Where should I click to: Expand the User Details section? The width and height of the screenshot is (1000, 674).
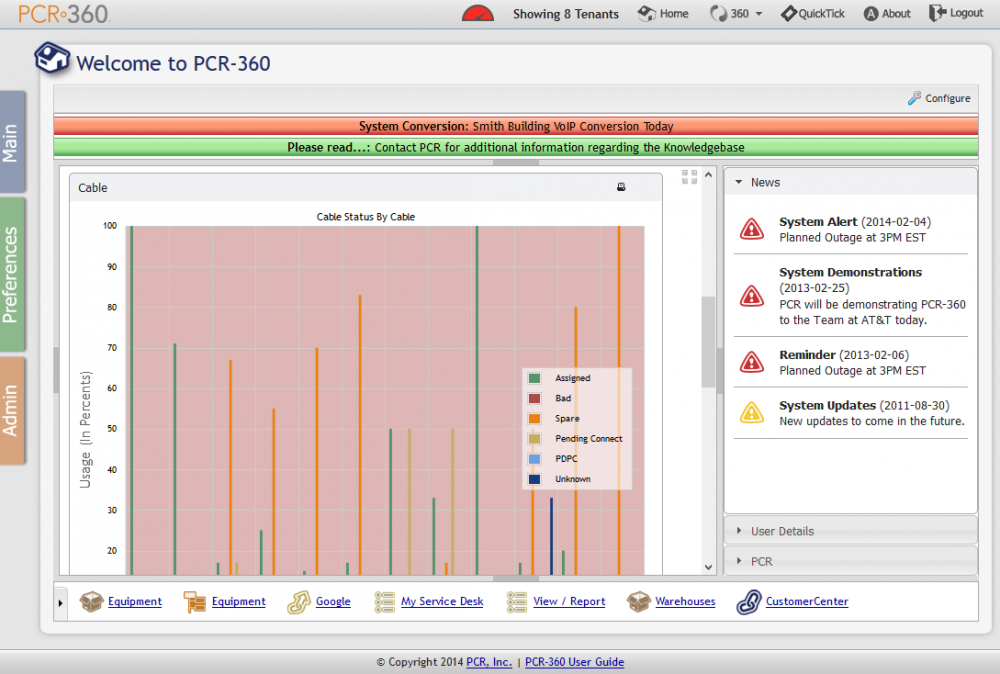coord(782,531)
